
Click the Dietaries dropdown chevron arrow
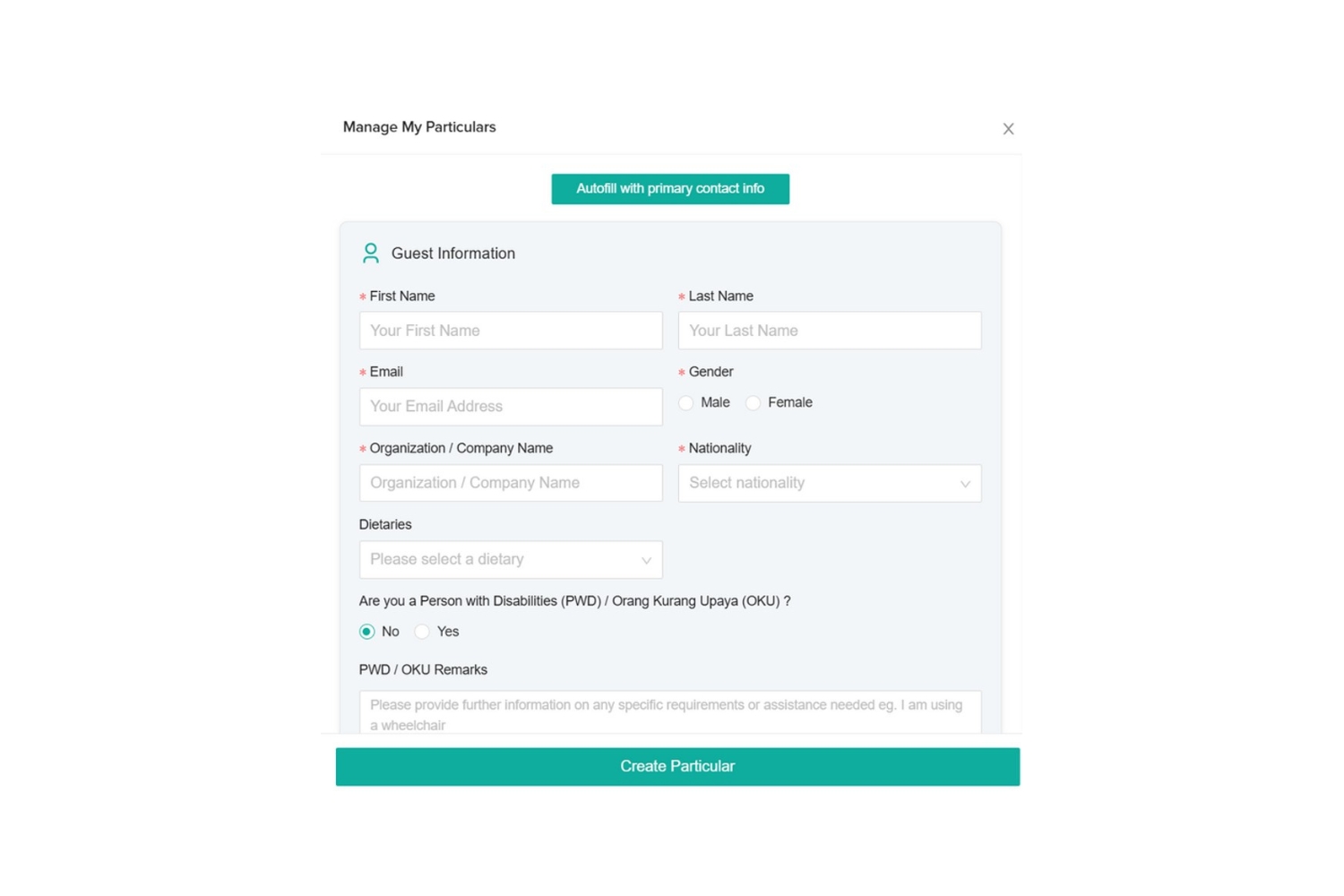click(x=646, y=560)
